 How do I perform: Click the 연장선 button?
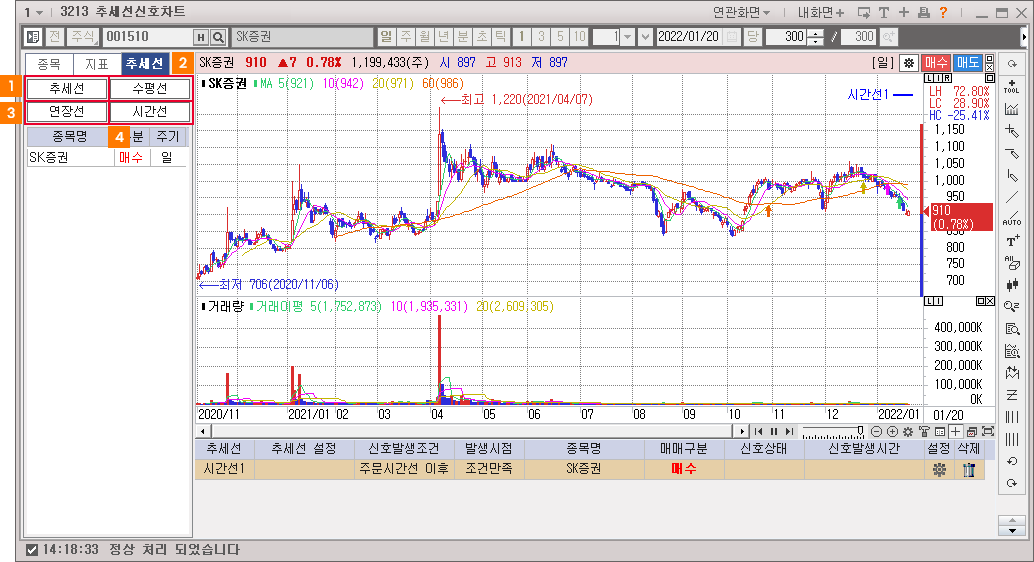67,111
